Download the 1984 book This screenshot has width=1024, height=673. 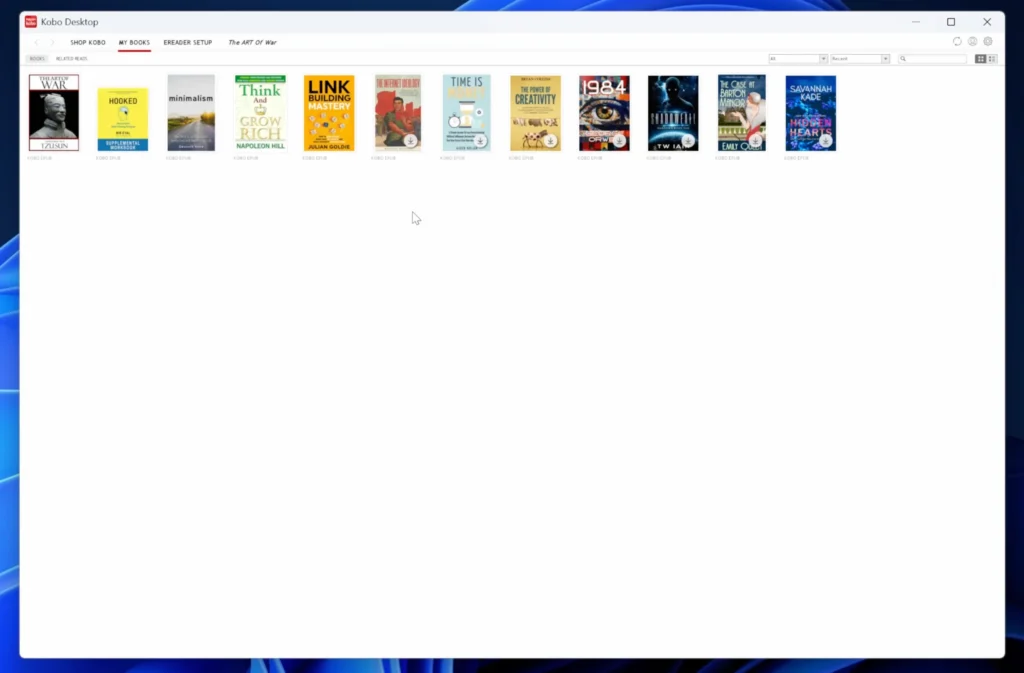(618, 140)
